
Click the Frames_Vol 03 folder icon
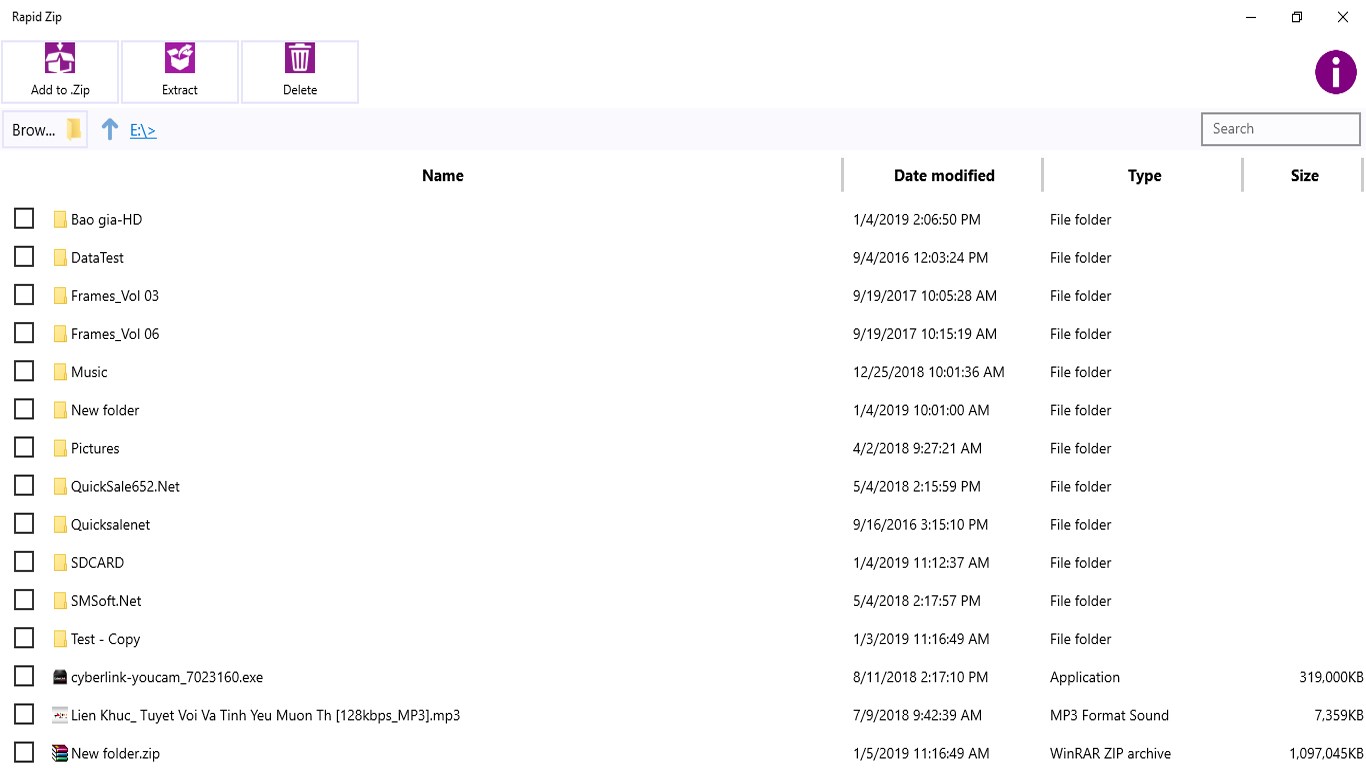point(60,295)
